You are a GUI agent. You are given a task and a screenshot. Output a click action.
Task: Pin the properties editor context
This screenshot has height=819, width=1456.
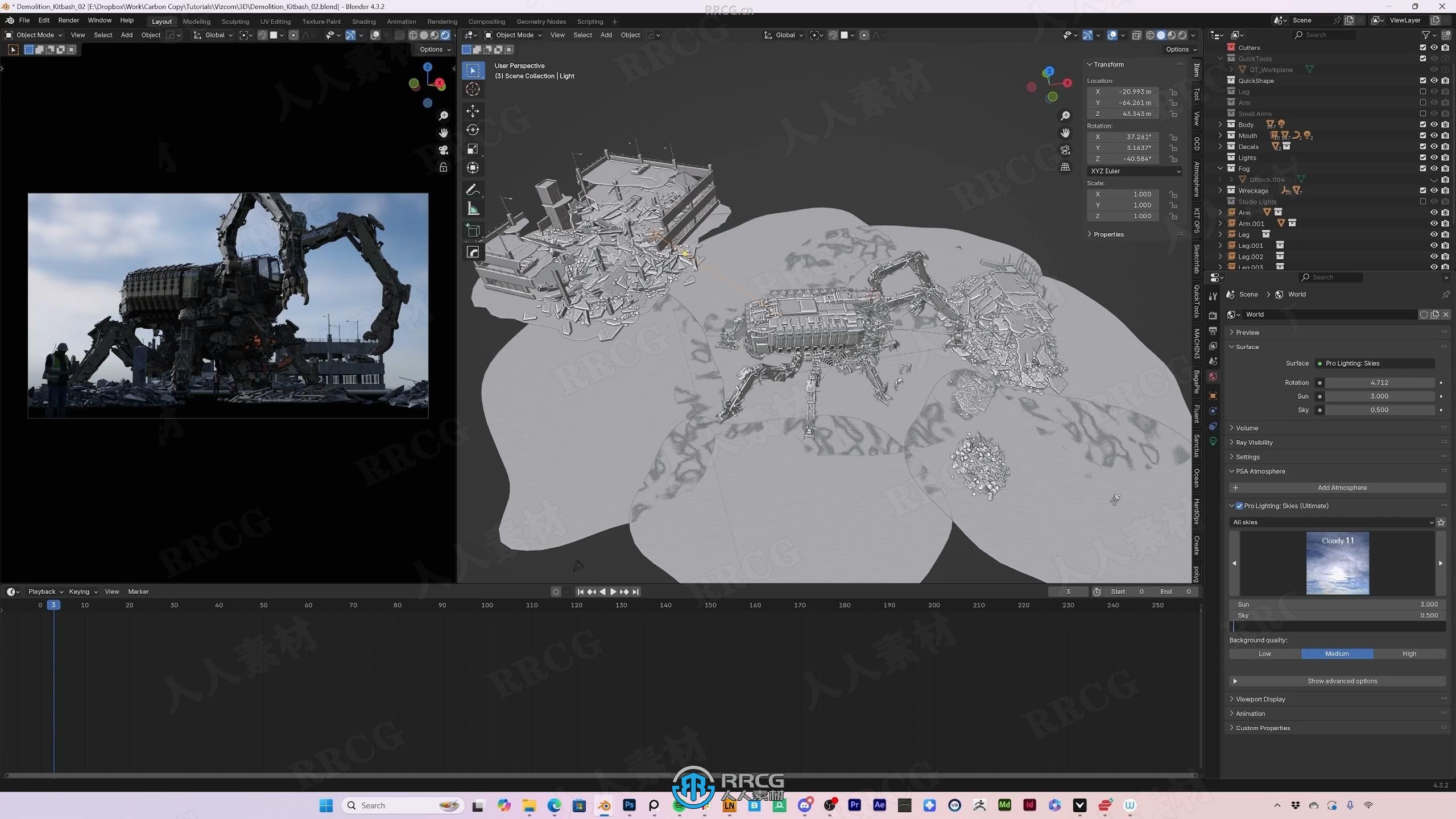pos(1445,294)
